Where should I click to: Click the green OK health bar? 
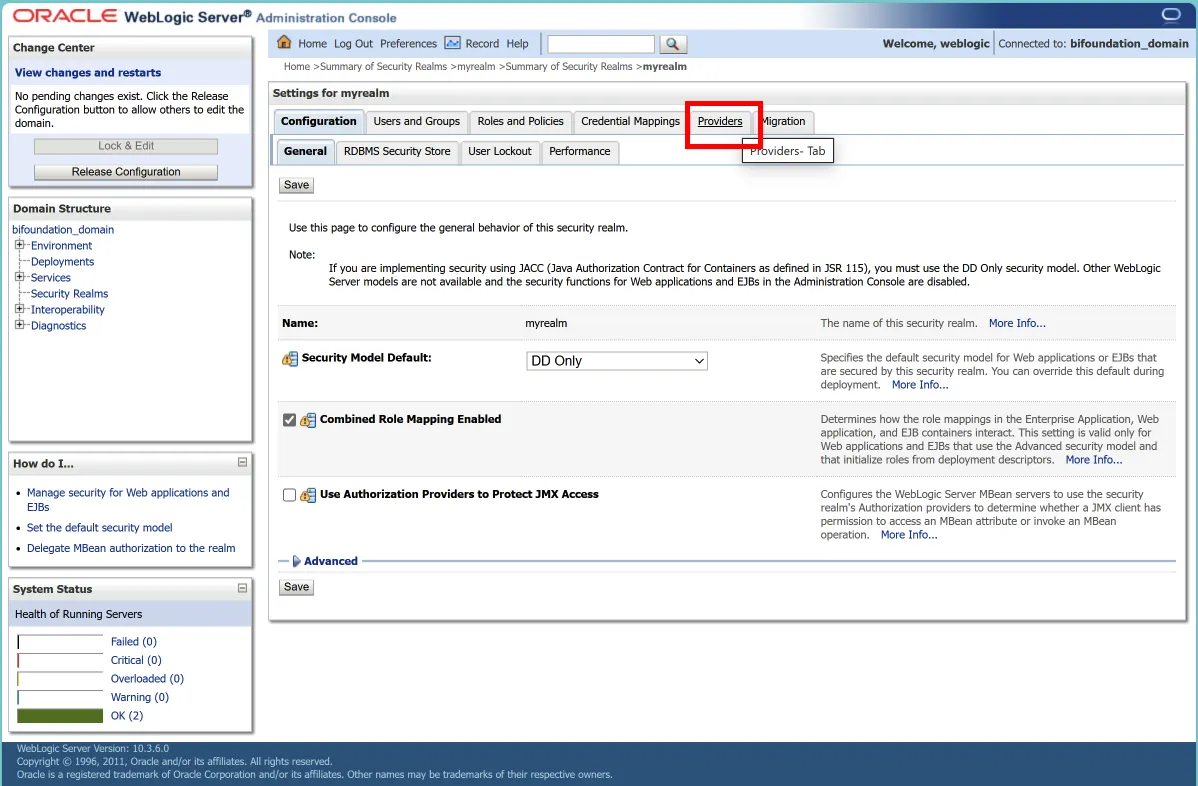click(x=60, y=715)
